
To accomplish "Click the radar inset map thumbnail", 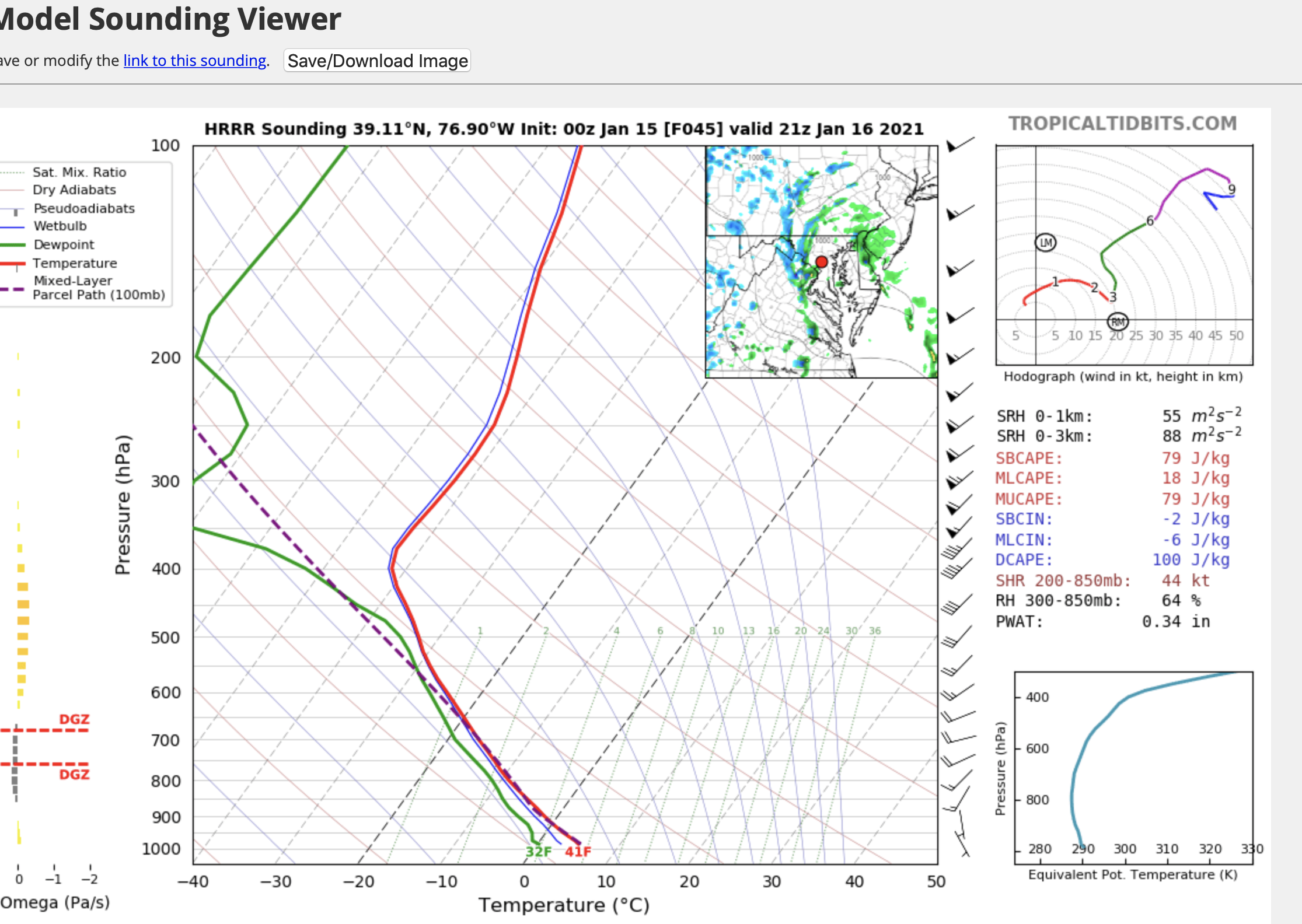I will [821, 262].
